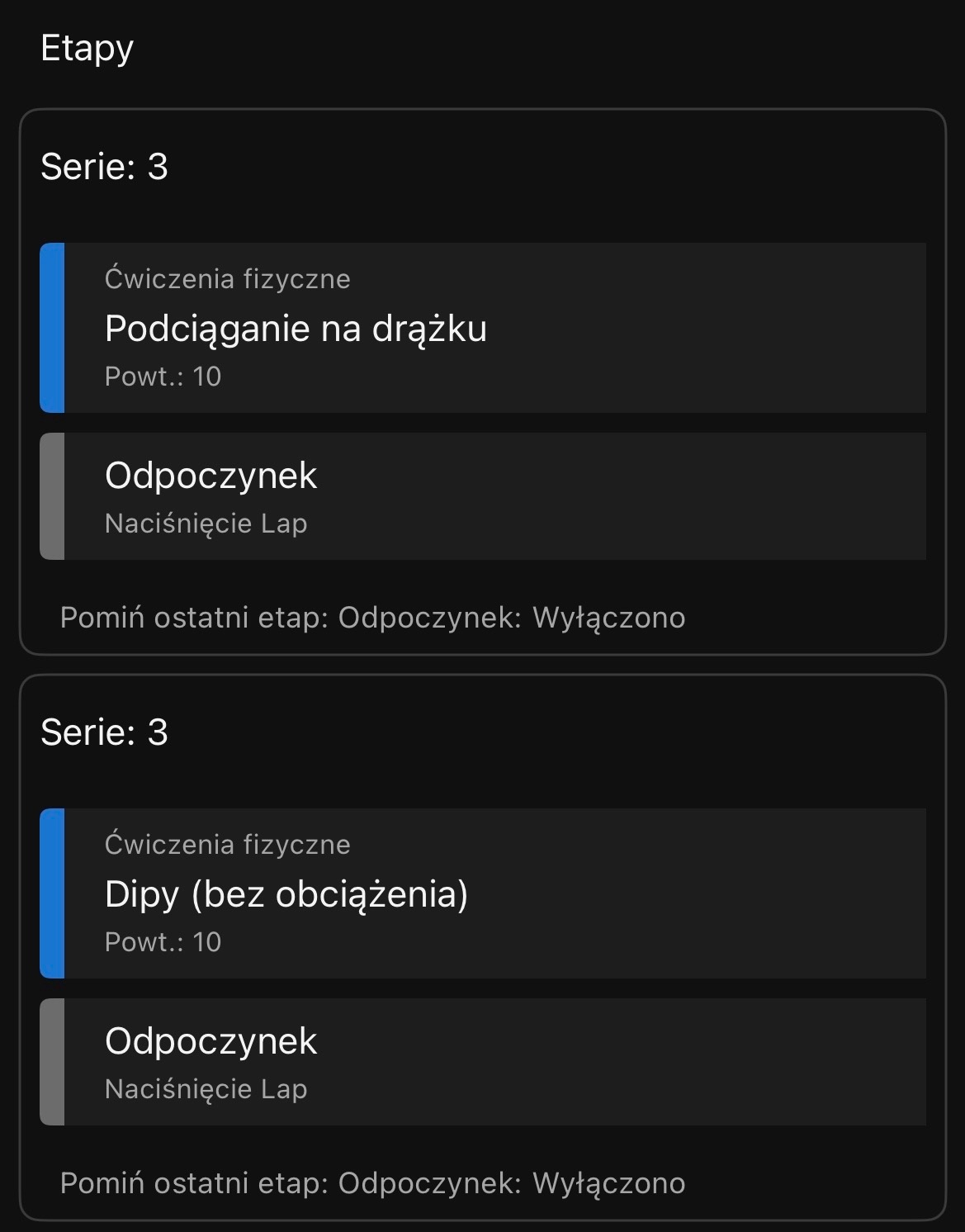
Task: Click Serie: 3 header above Podciąganie na drążku
Action: pyautogui.click(x=104, y=167)
